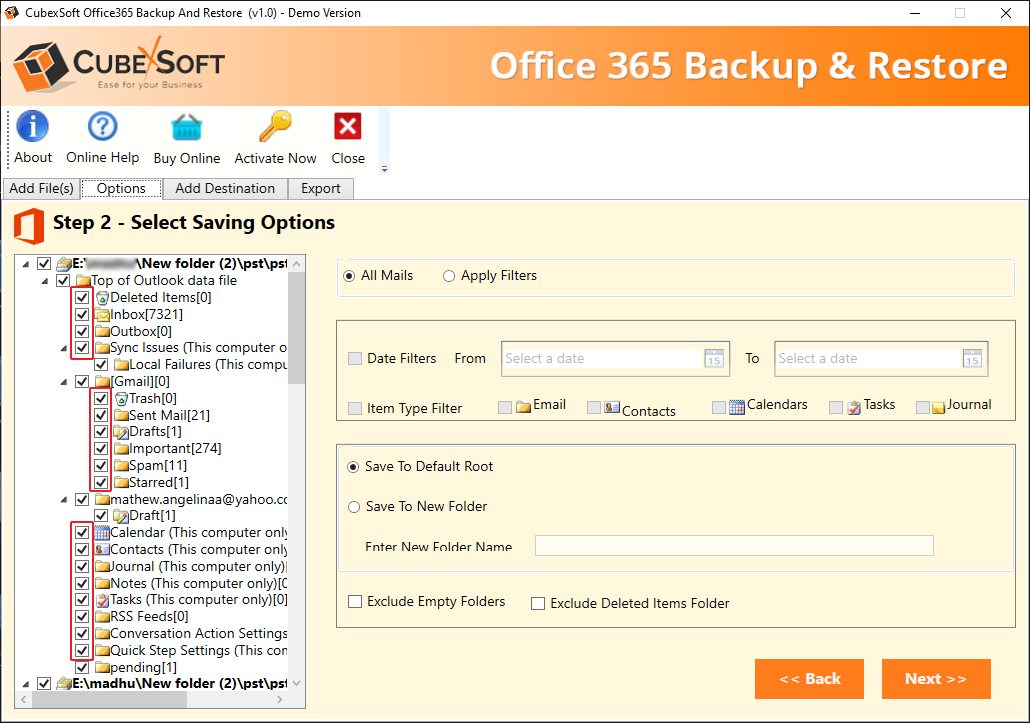Click the first PST data file icon
This screenshot has width=1030, height=723.
click(x=64, y=264)
